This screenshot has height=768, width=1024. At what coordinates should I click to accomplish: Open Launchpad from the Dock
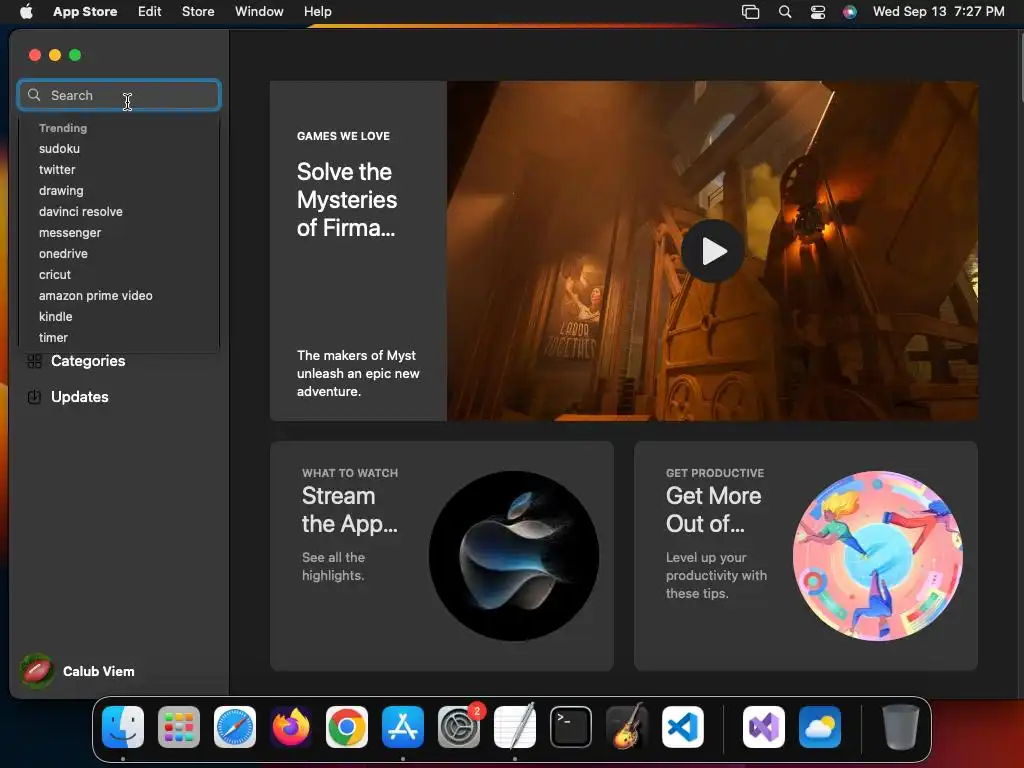(x=179, y=727)
